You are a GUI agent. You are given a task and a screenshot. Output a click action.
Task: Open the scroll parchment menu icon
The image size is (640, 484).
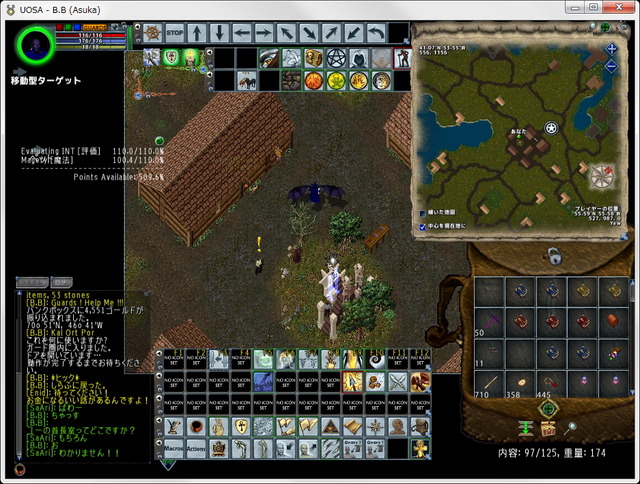353,427
